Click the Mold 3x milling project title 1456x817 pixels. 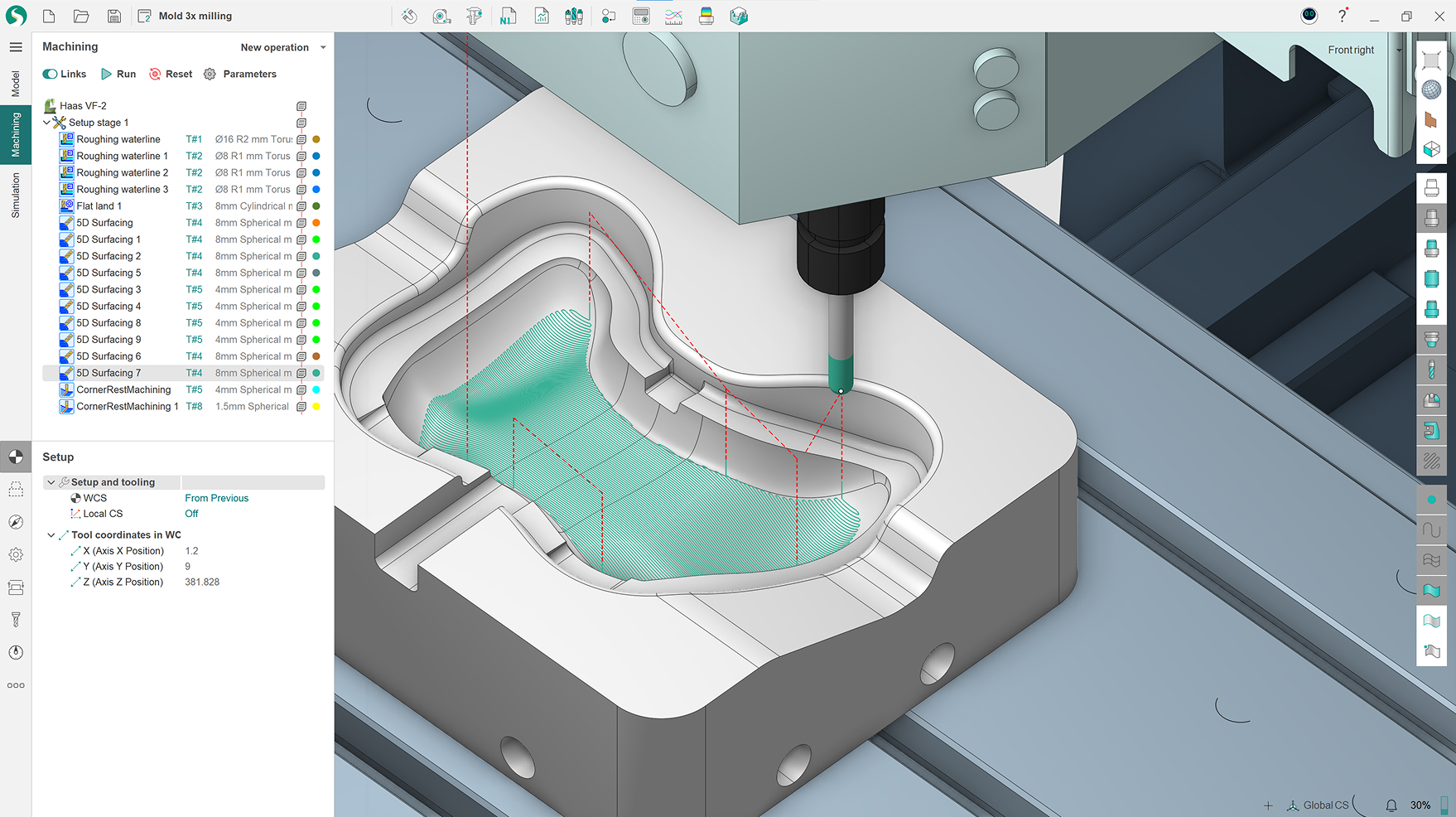pos(195,16)
